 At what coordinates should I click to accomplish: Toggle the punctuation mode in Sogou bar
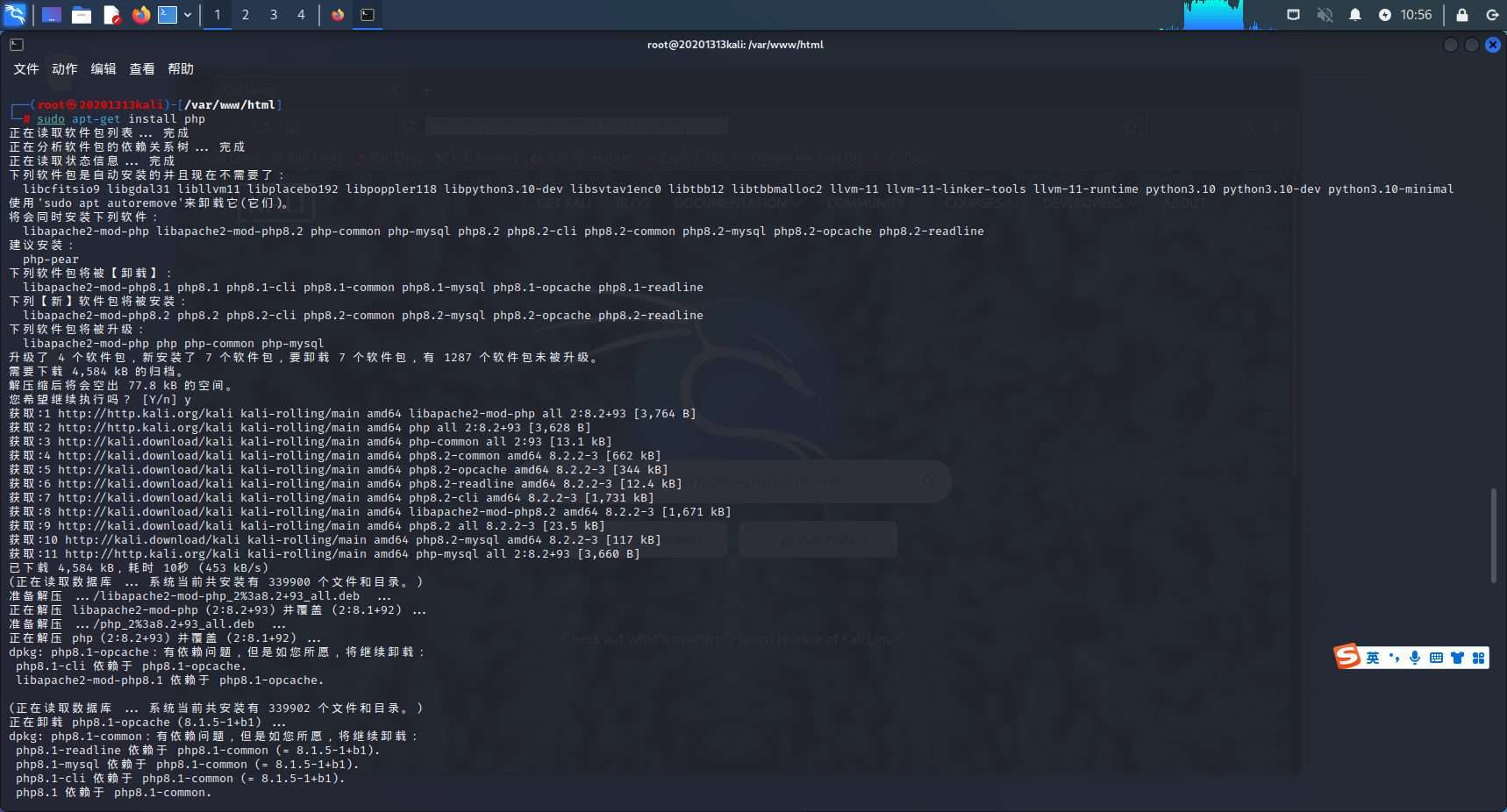point(1394,658)
